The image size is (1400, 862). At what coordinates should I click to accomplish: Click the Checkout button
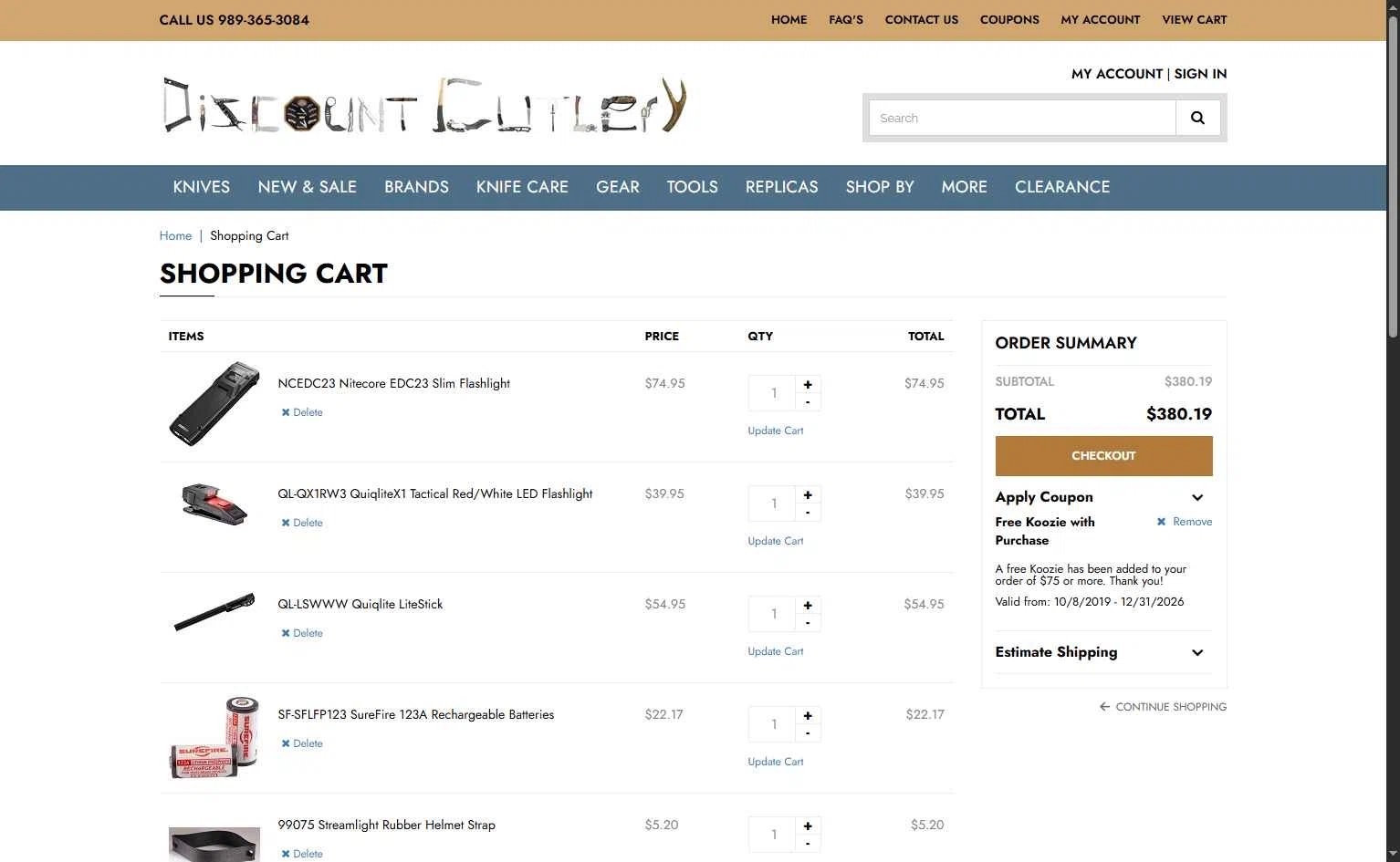tap(1103, 456)
